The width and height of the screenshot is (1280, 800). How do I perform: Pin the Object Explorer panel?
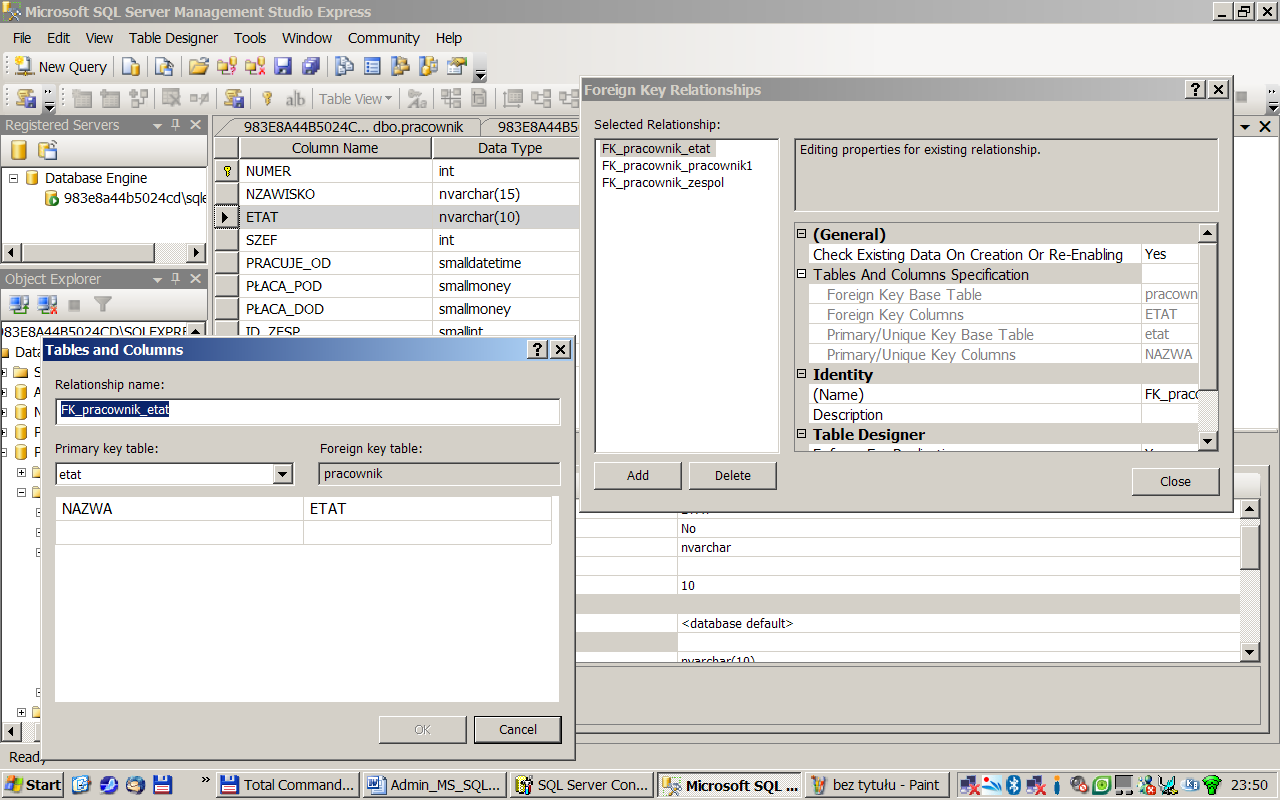pos(176,279)
